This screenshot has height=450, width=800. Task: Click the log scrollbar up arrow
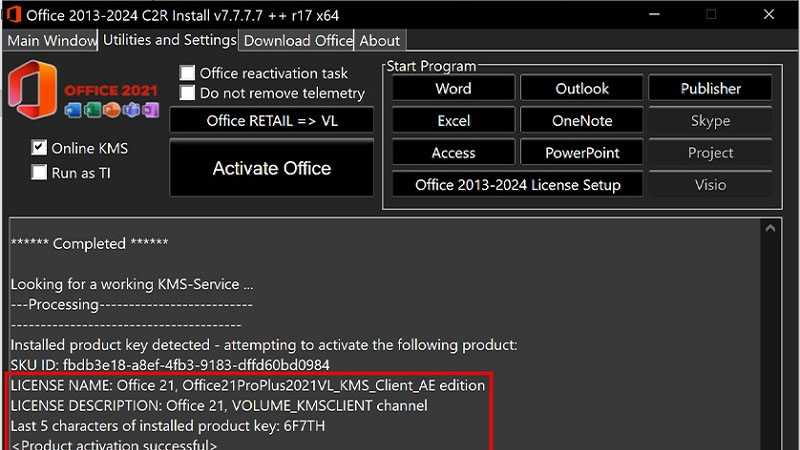pos(771,229)
